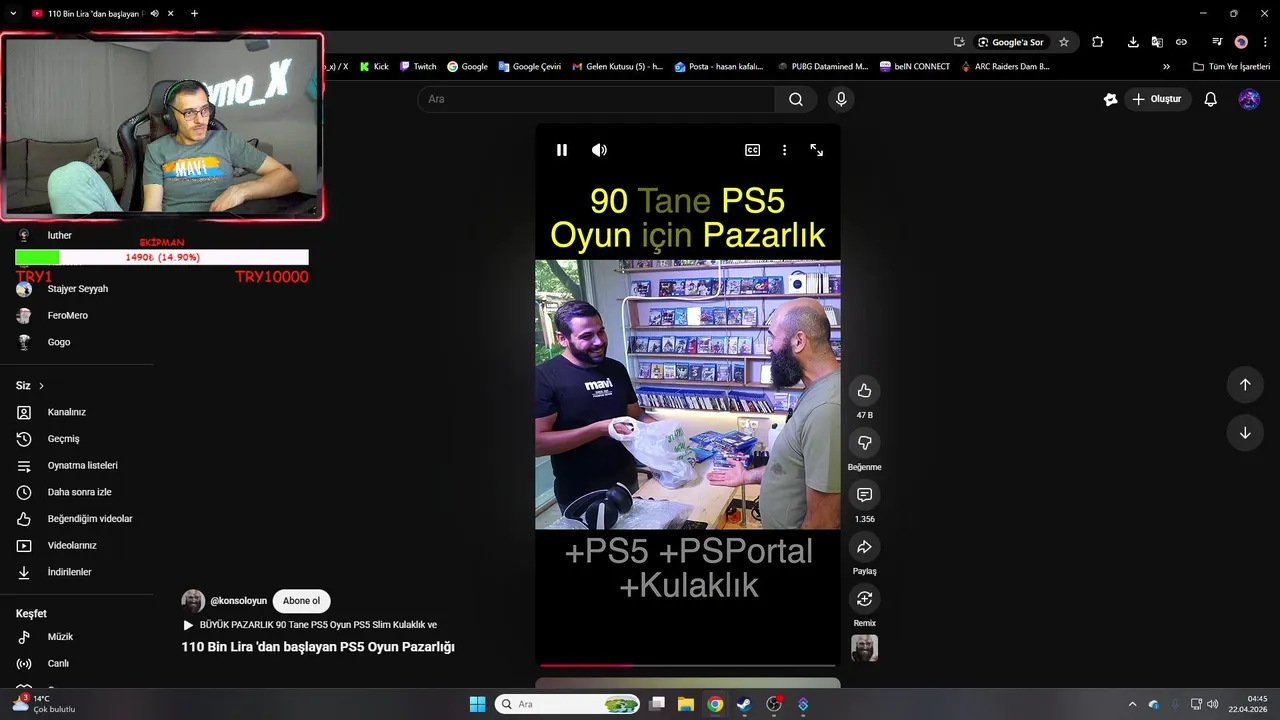Open Chrome profile avatar
This screenshot has height=720, width=1280.
click(x=1241, y=42)
